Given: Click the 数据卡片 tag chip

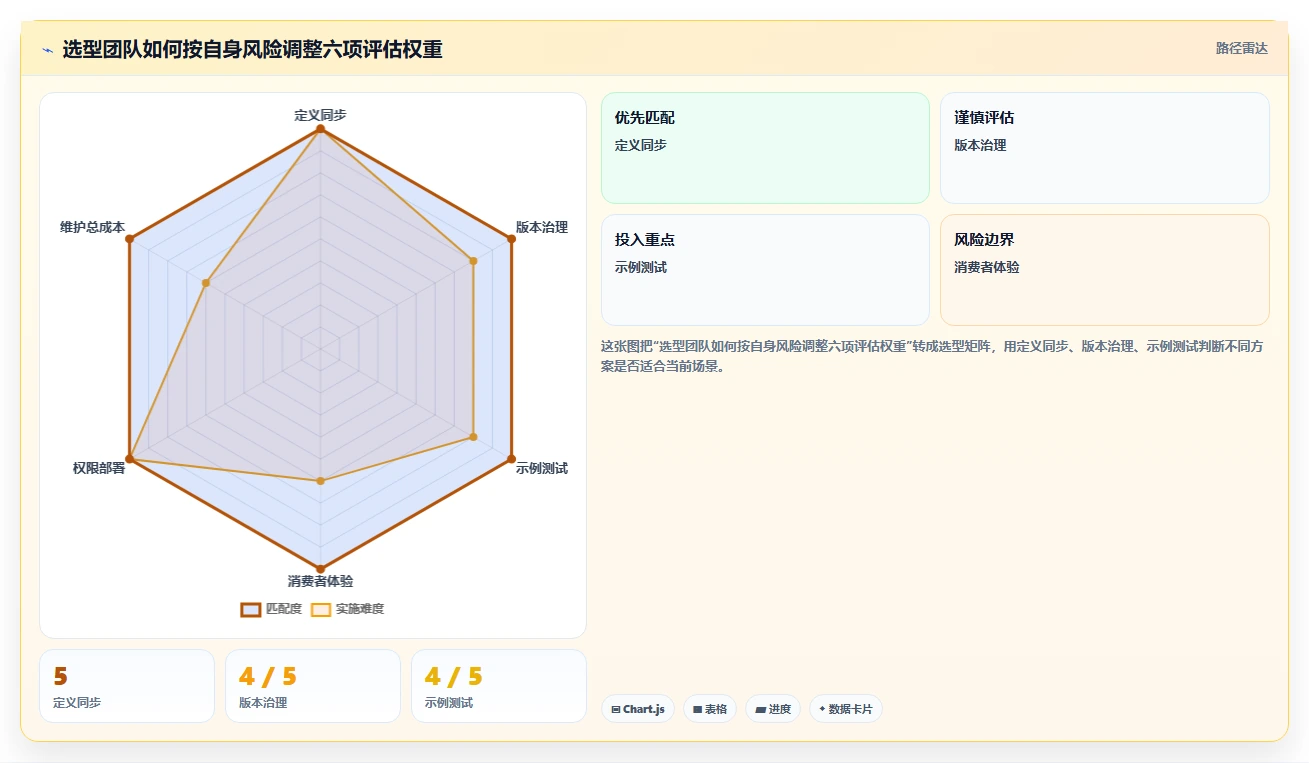Looking at the screenshot, I should click(x=846, y=709).
